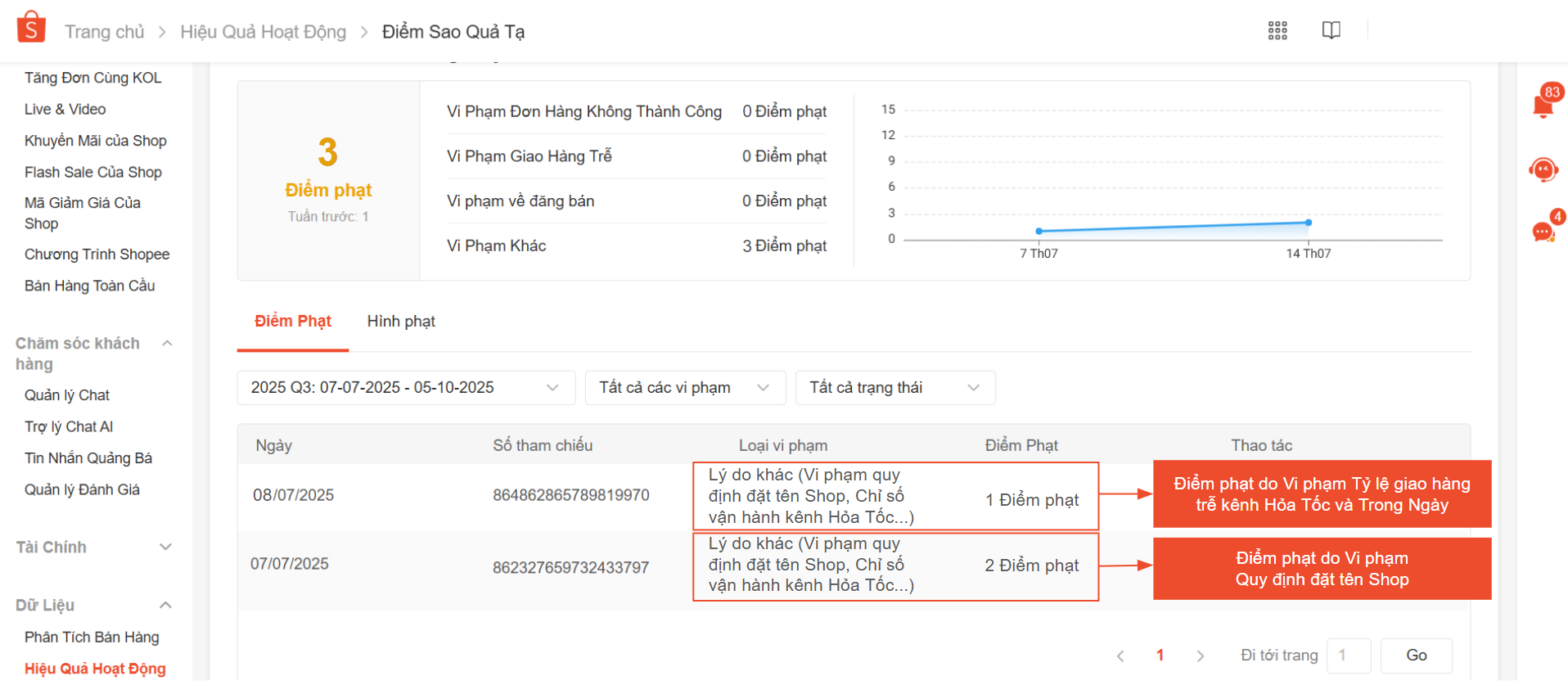The width and height of the screenshot is (1568, 685).
Task: Click the Đi tới trang page input
Action: pyautogui.click(x=1348, y=656)
